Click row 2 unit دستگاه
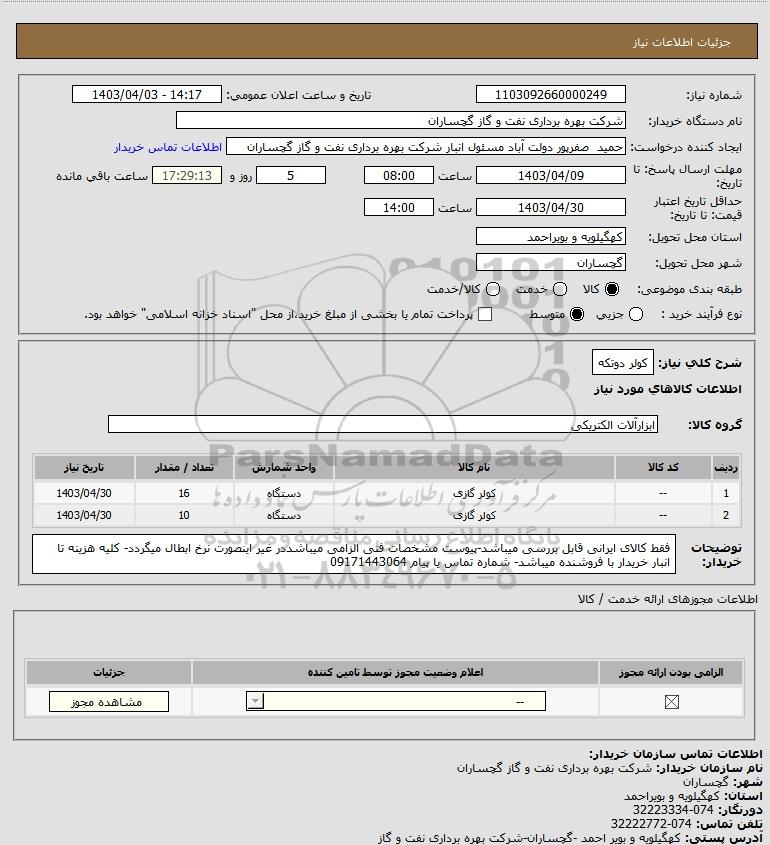The image size is (770, 845). click(283, 515)
